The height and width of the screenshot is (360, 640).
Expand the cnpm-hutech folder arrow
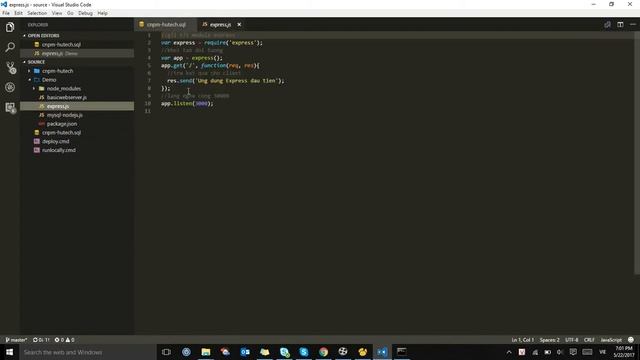pos(29,71)
